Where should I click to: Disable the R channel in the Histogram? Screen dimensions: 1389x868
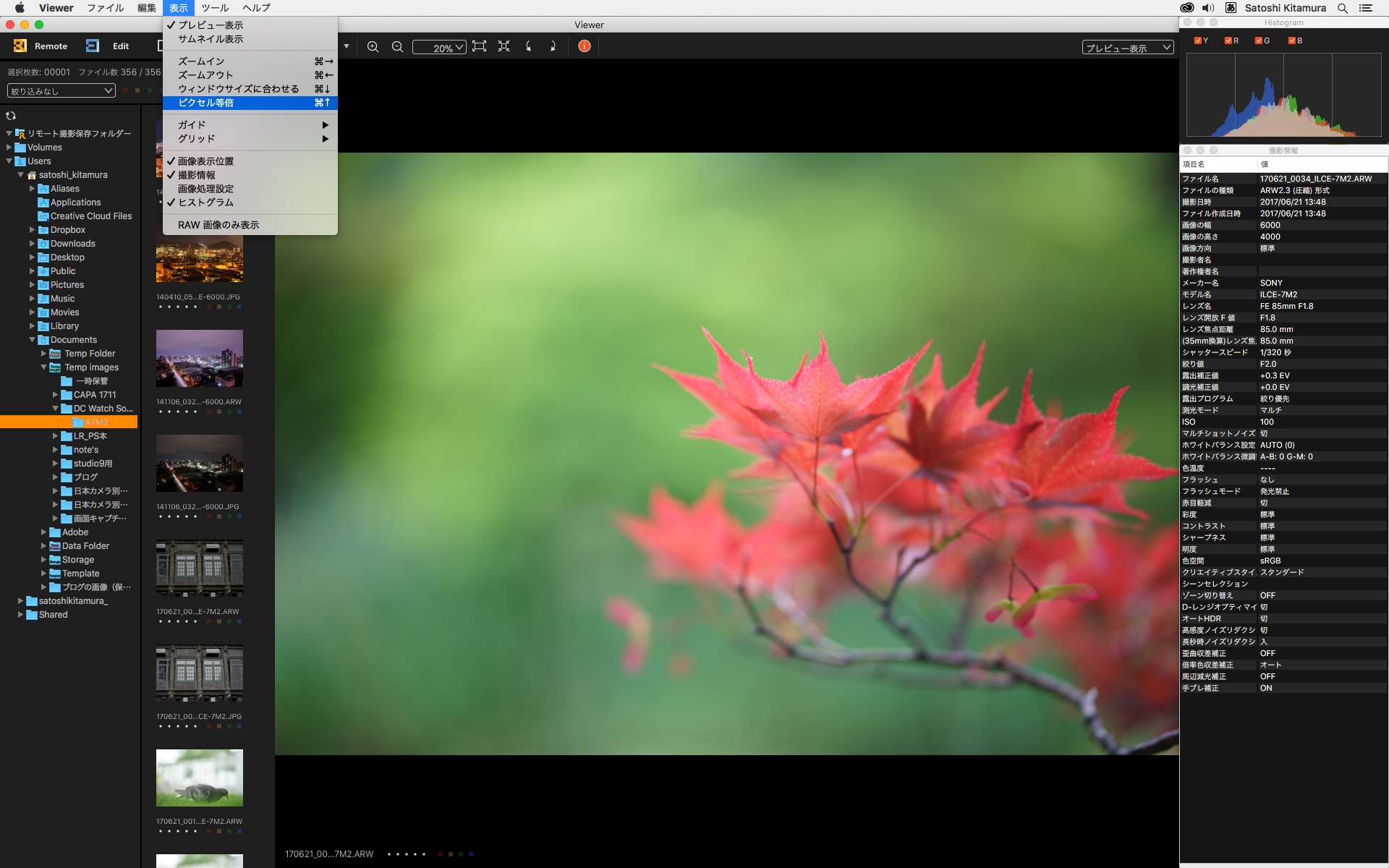1230,41
